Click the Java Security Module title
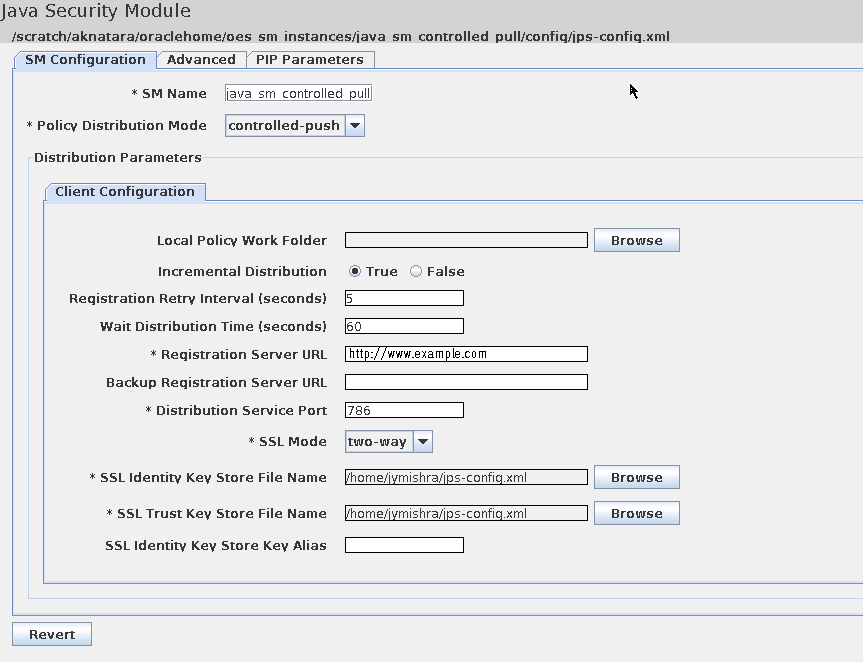Image resolution: width=863 pixels, height=662 pixels. tap(96, 10)
